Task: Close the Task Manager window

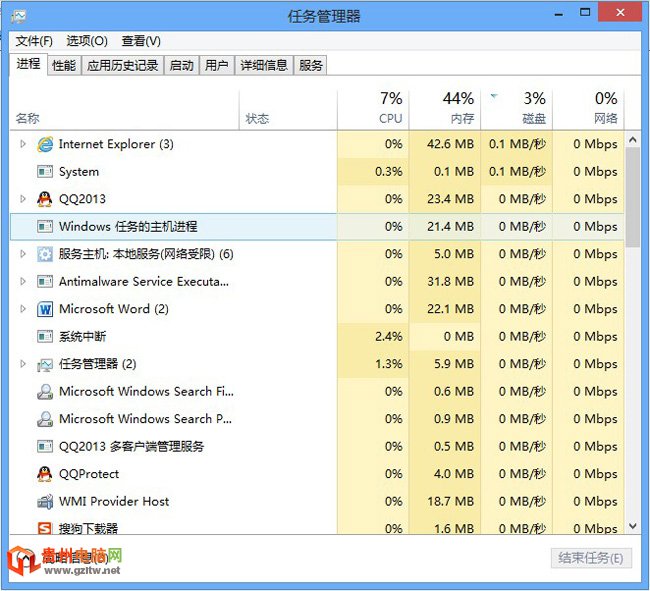Action: point(620,12)
